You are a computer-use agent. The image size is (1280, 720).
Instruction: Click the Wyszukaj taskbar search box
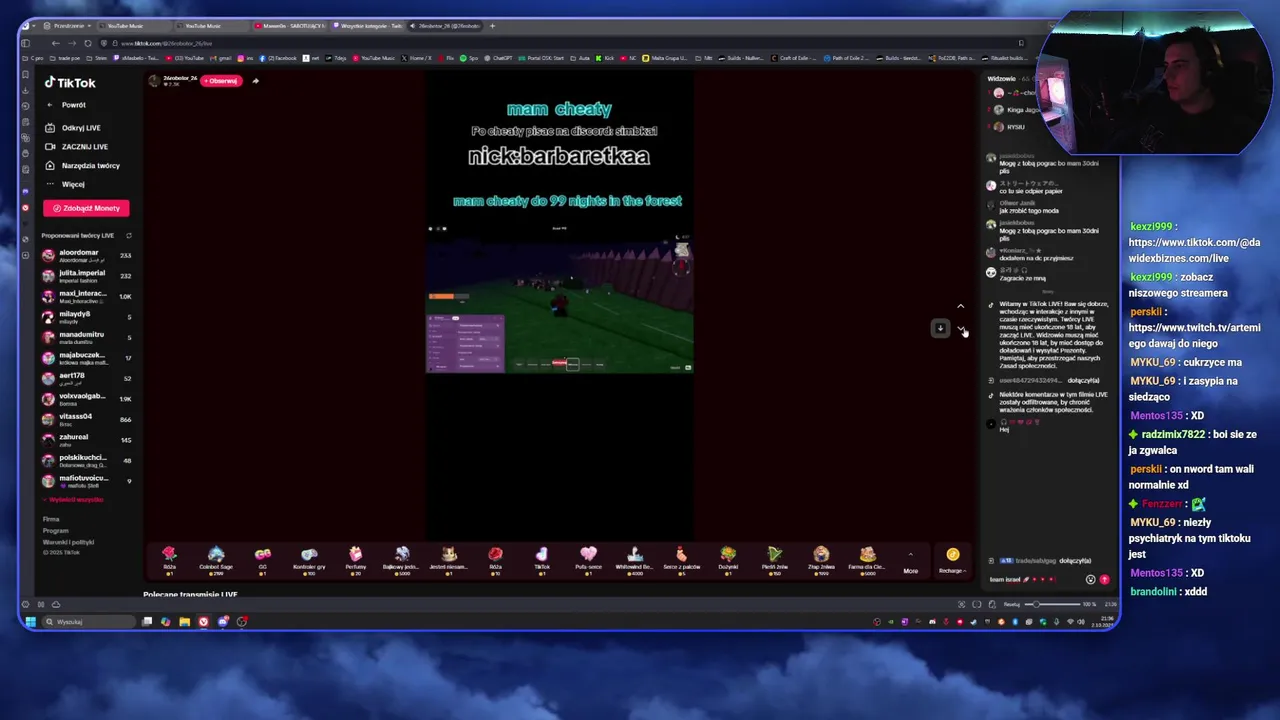(88, 622)
